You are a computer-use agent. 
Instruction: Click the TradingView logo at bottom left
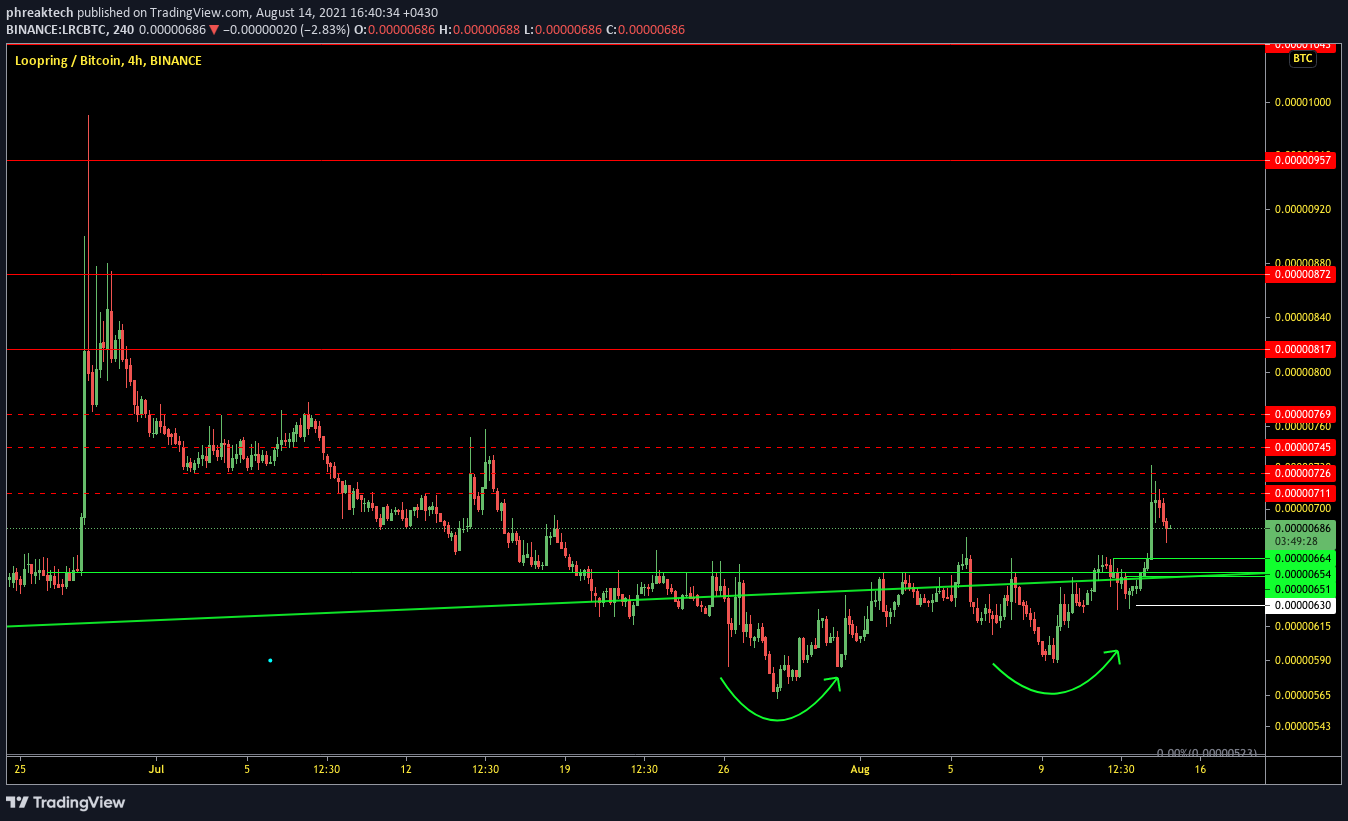tap(66, 802)
